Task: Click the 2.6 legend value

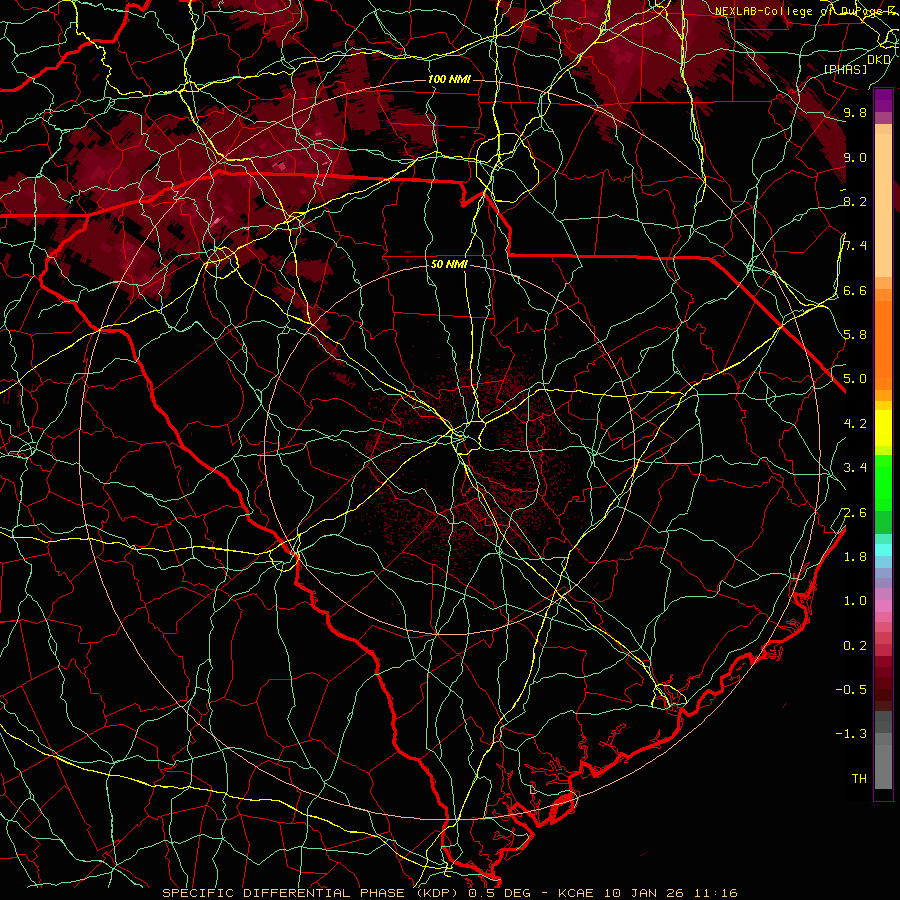Action: [855, 513]
